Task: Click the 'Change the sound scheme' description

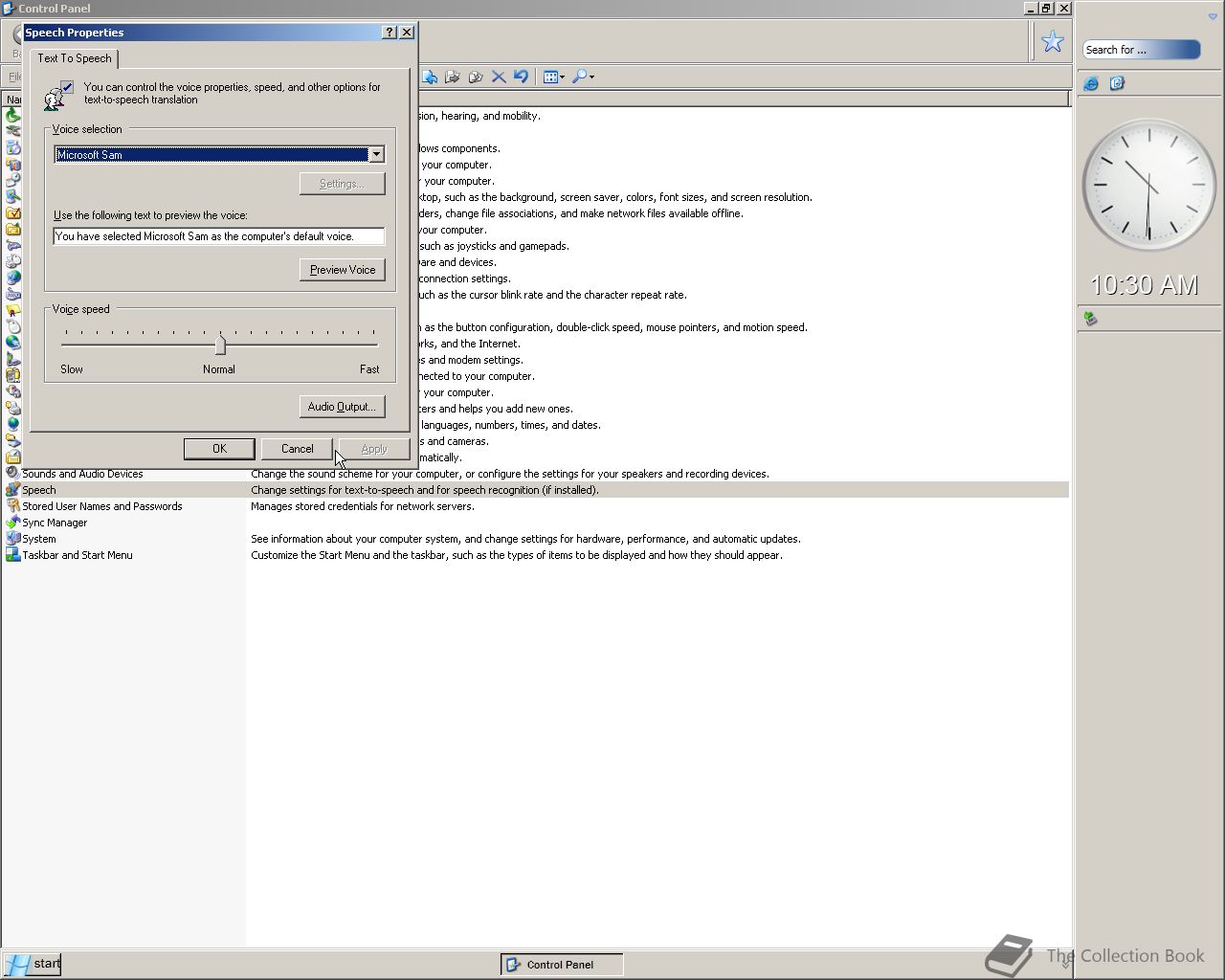Action: coord(510,474)
